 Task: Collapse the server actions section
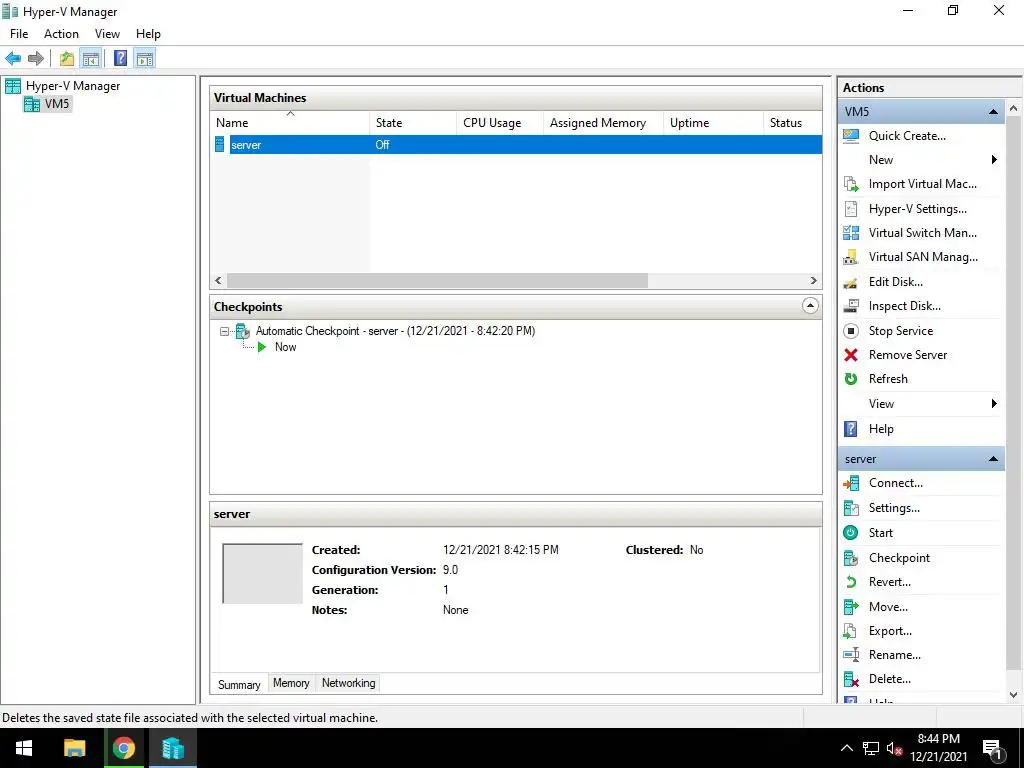point(993,459)
